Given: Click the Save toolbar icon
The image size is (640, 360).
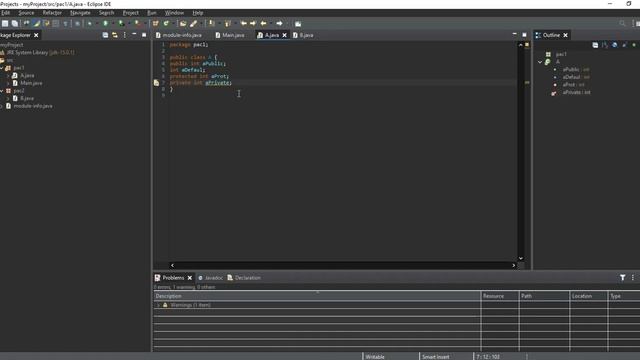Looking at the screenshot, I should (x=5, y=24).
